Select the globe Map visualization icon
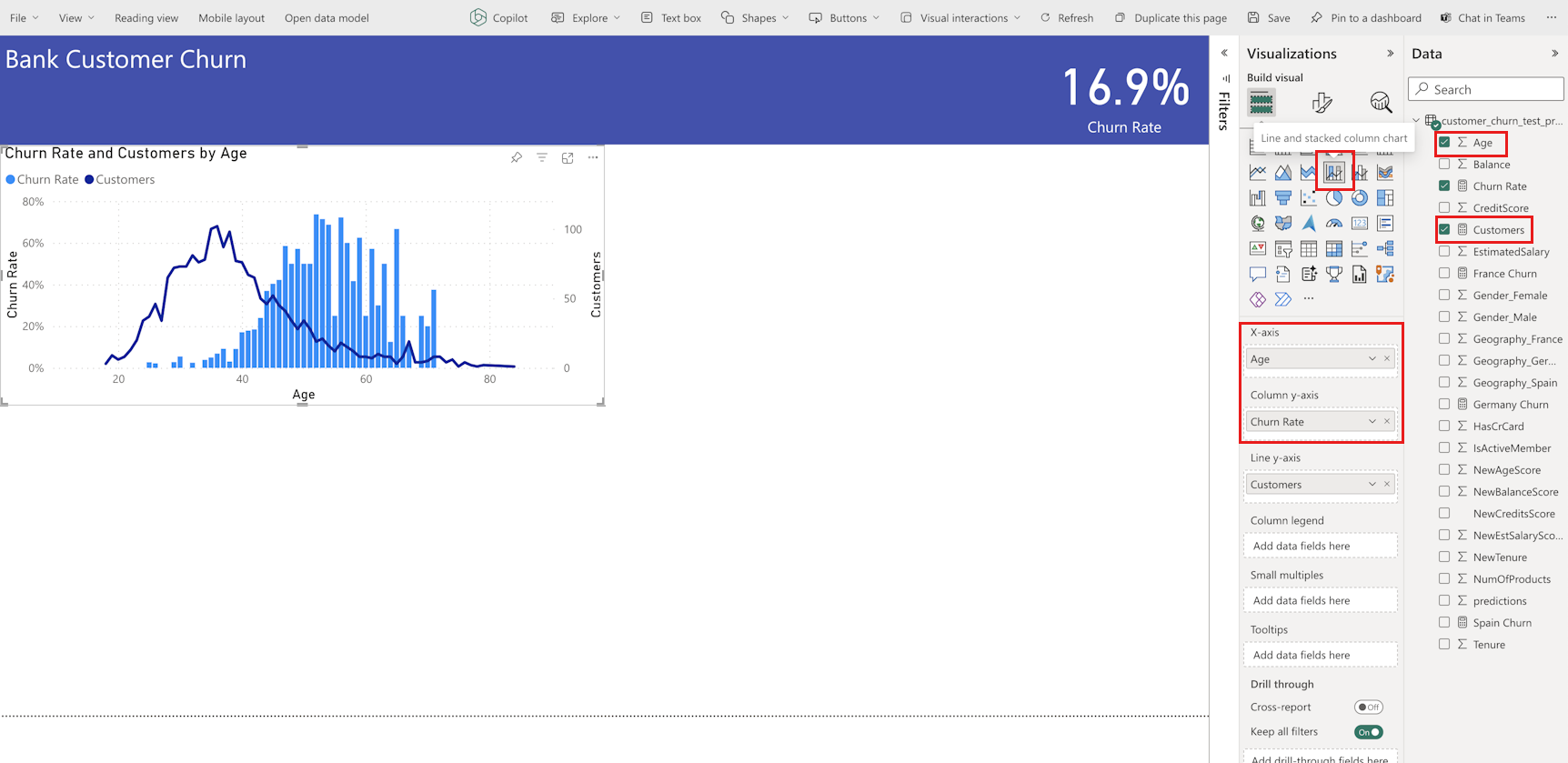Screen dimensions: 1568x763 pyautogui.click(x=1258, y=223)
